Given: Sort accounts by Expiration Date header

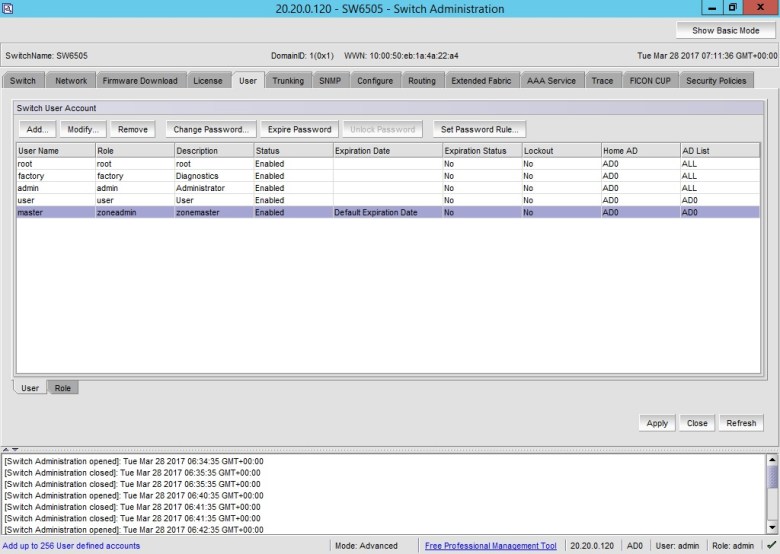Looking at the screenshot, I should click(386, 151).
